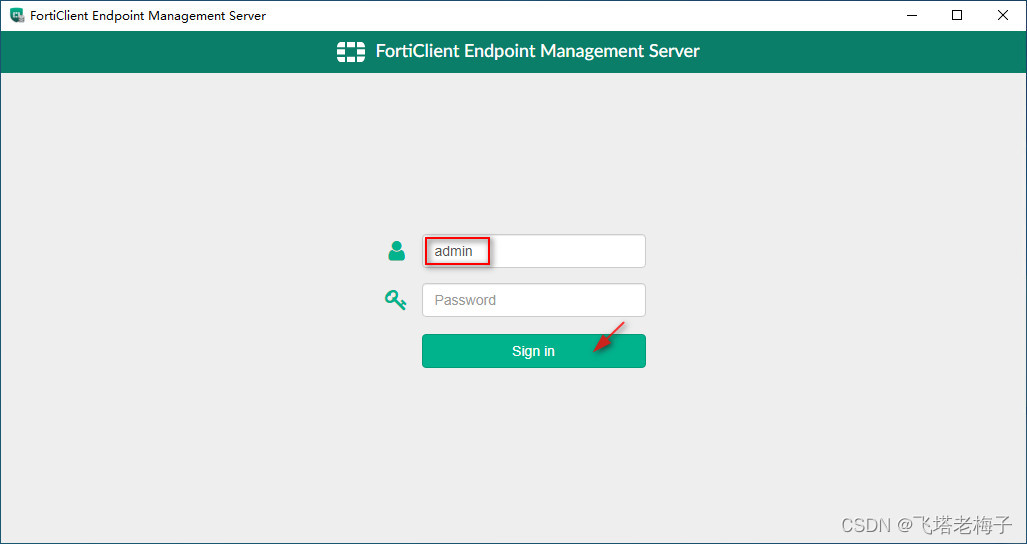Screen dimensions: 1027x544
Task: Maximize the FortiClient EMS window
Action: coord(957,15)
